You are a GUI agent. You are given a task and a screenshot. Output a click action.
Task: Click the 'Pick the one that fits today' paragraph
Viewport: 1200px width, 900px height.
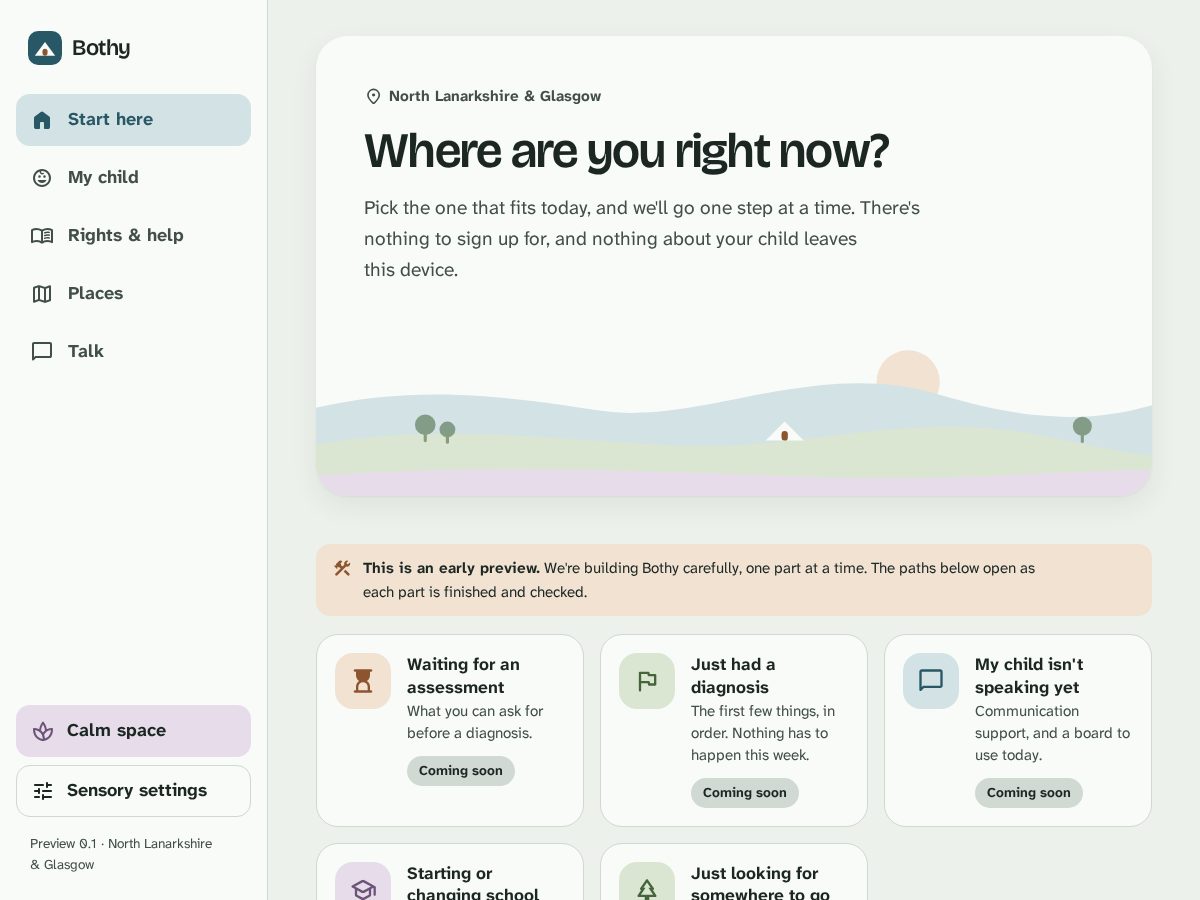(x=642, y=239)
